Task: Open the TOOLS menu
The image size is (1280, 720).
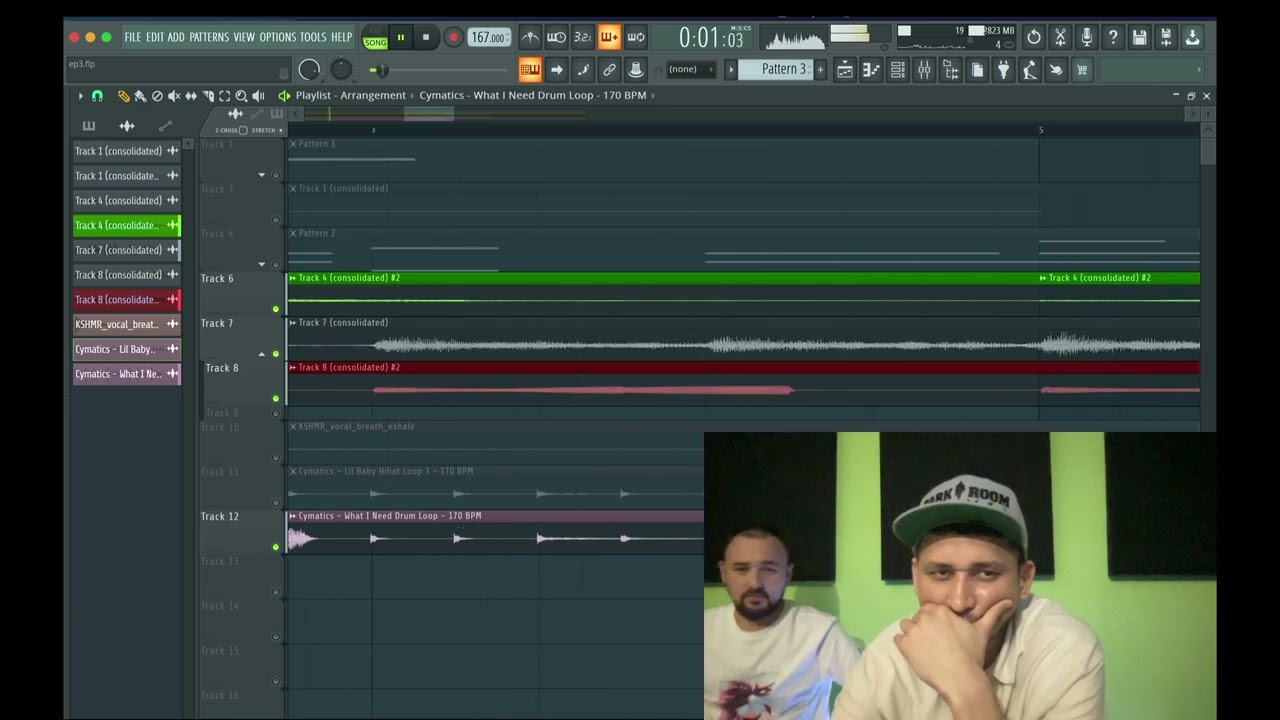Action: tap(313, 37)
